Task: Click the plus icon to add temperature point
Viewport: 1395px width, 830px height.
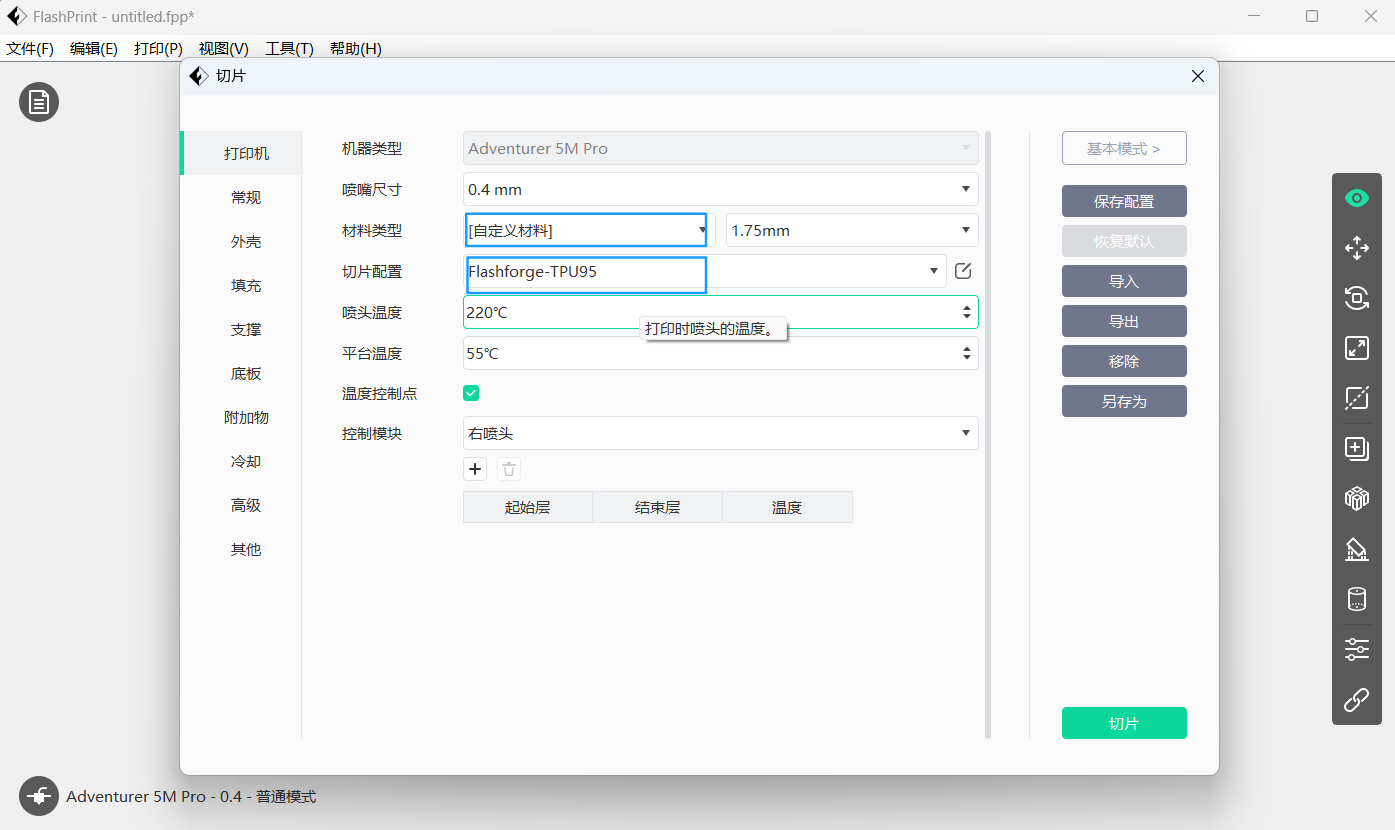Action: coord(476,469)
